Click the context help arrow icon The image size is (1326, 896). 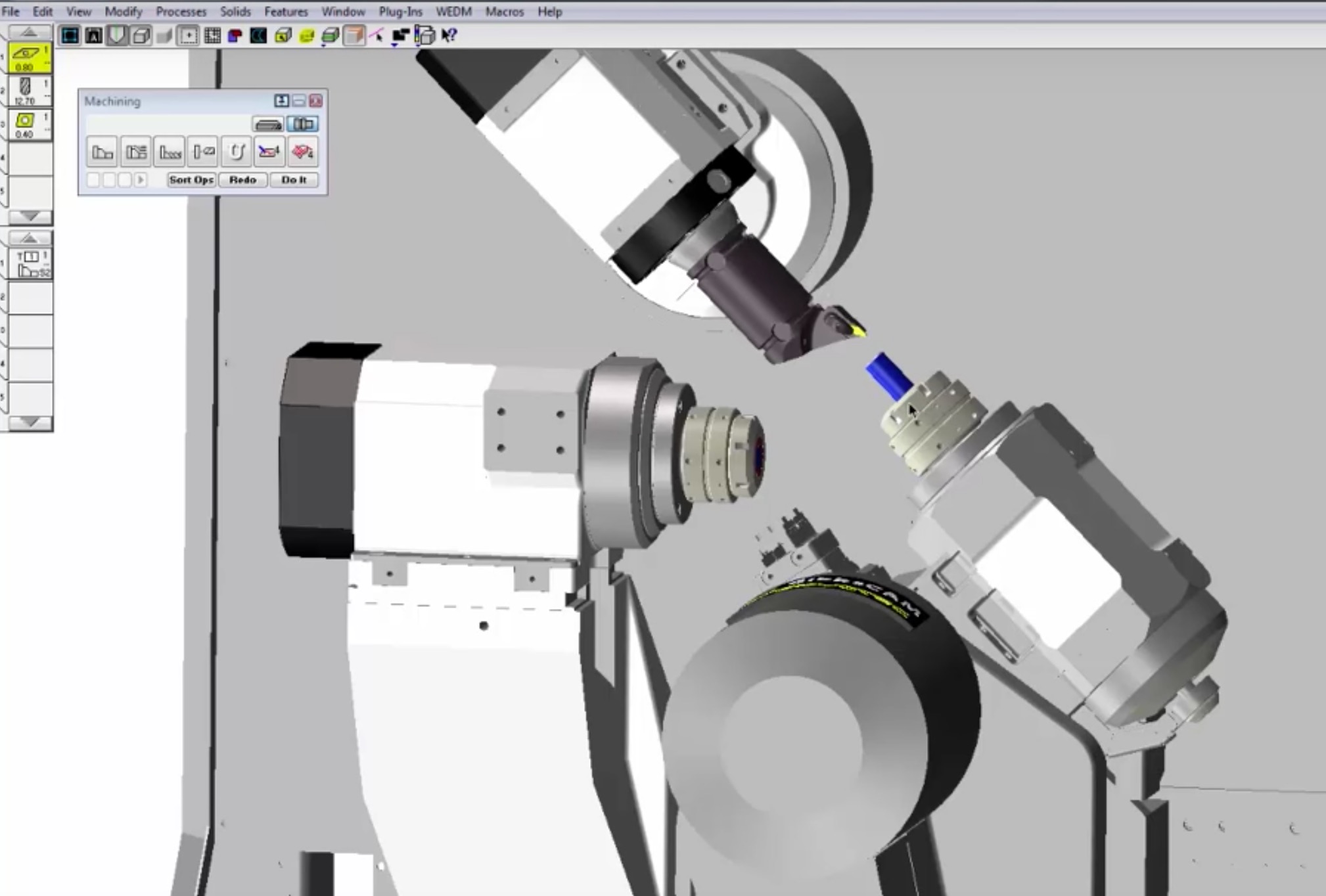[449, 35]
